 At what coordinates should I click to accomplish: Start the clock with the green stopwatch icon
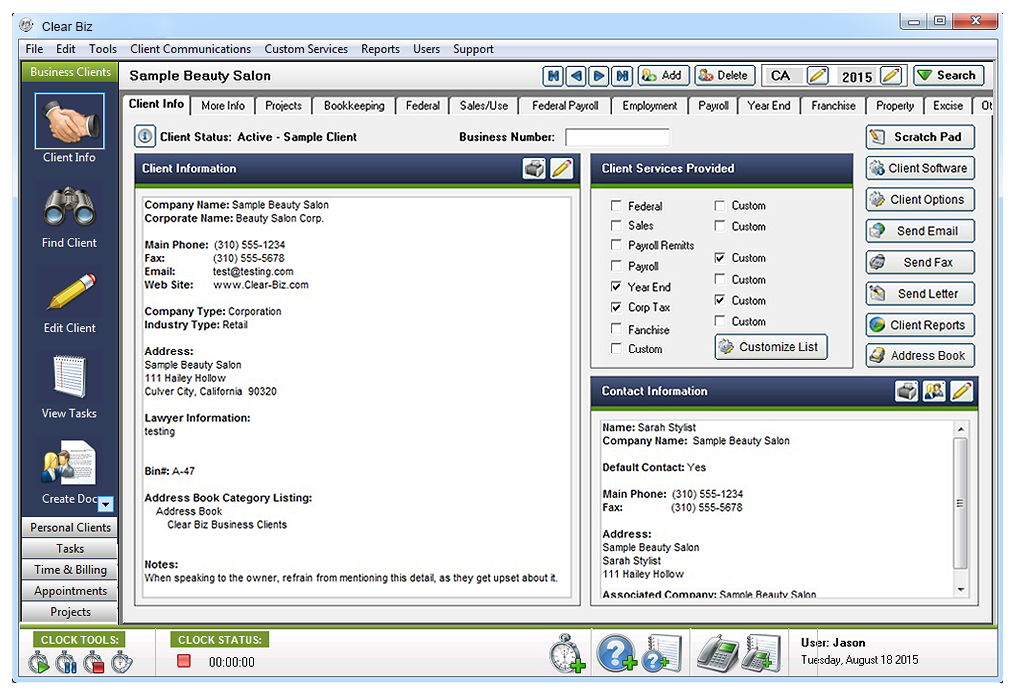point(38,662)
